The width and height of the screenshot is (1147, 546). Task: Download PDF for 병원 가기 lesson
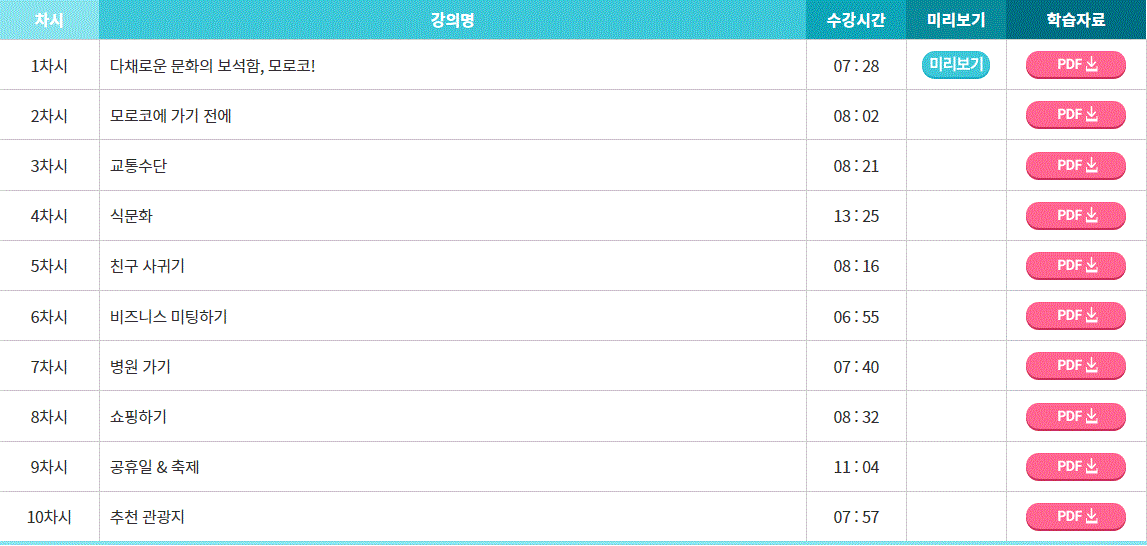1076,365
